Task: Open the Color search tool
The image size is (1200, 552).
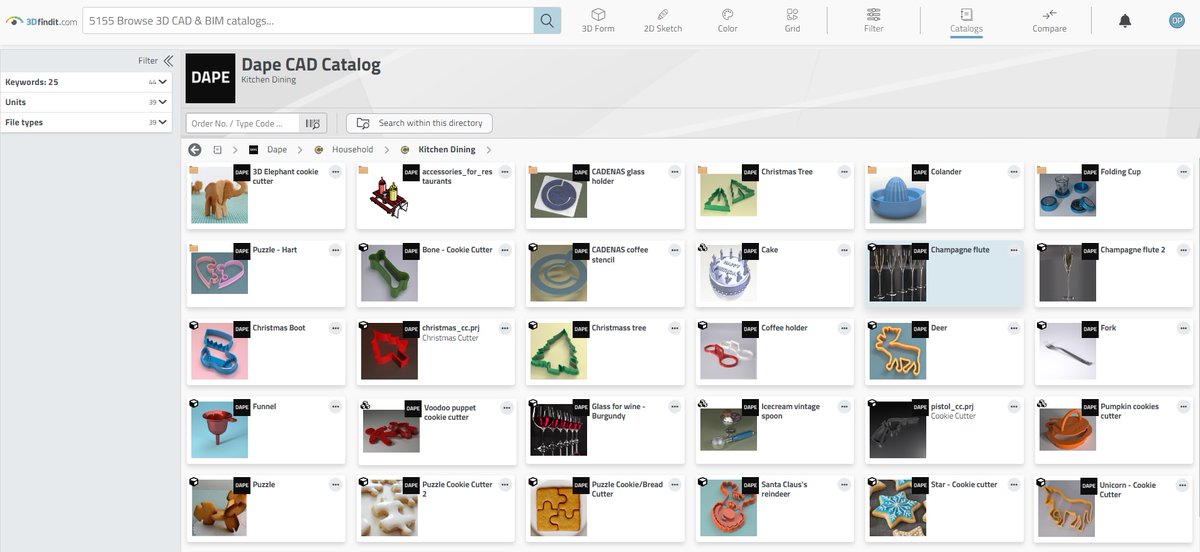Action: click(x=728, y=20)
